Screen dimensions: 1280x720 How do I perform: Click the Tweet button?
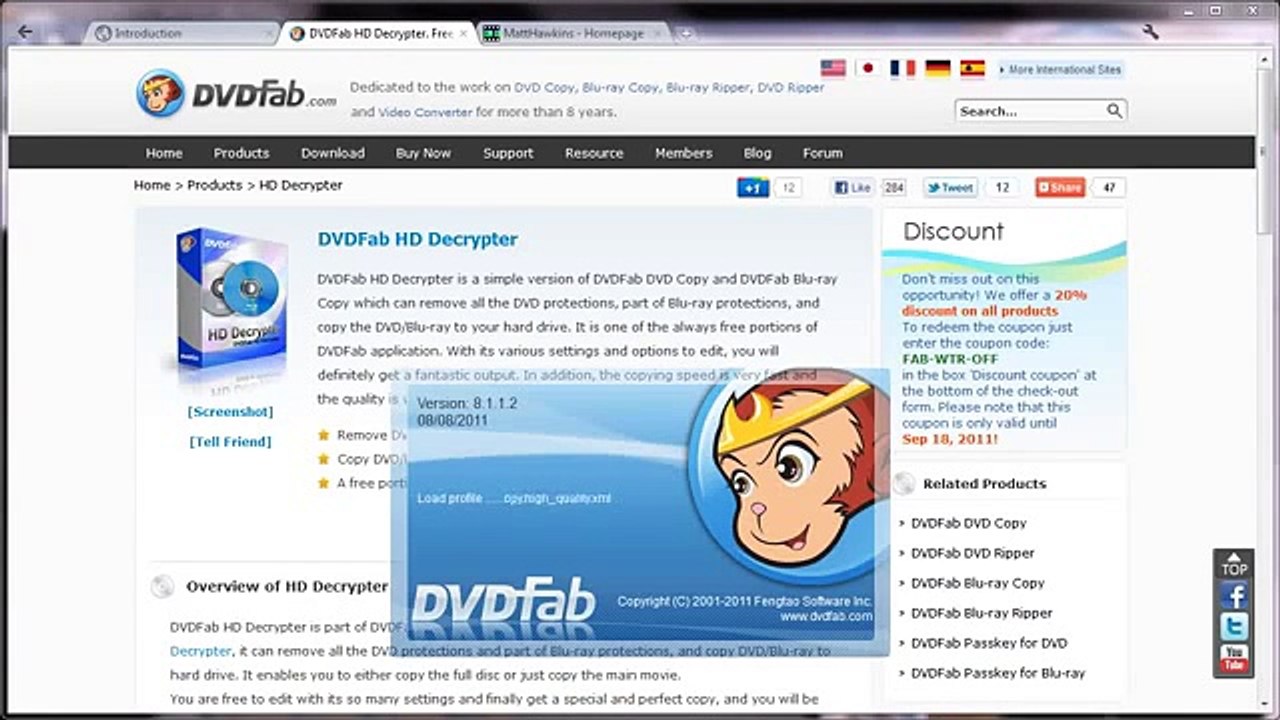950,187
